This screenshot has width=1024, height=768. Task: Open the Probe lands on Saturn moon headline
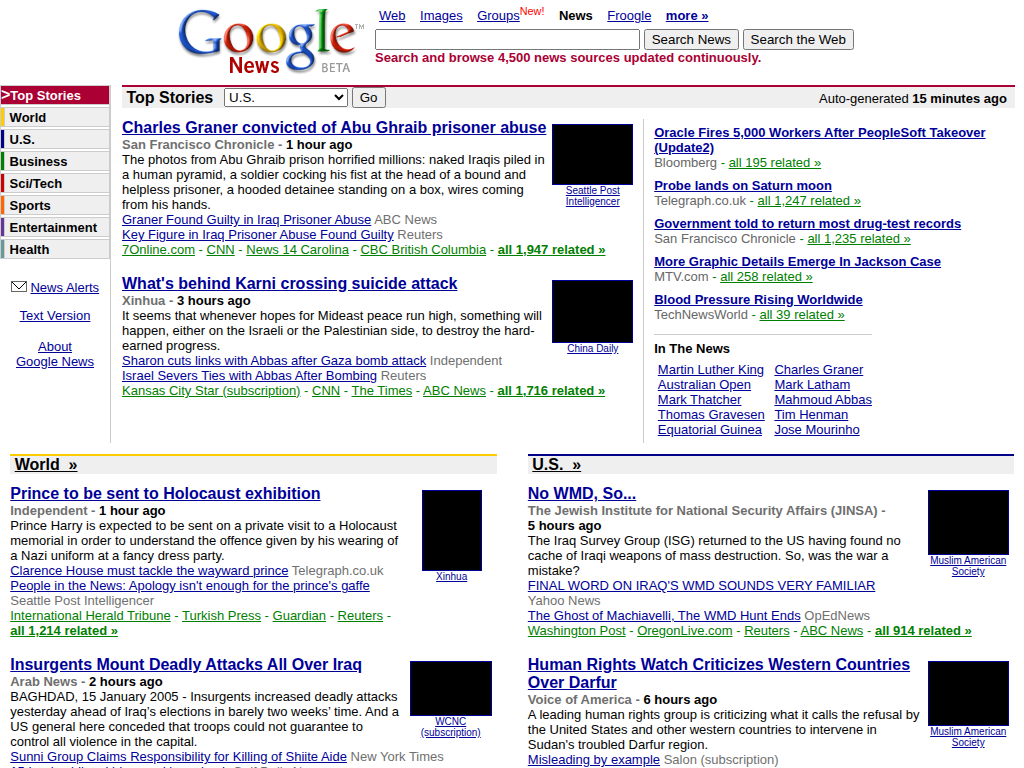[743, 185]
